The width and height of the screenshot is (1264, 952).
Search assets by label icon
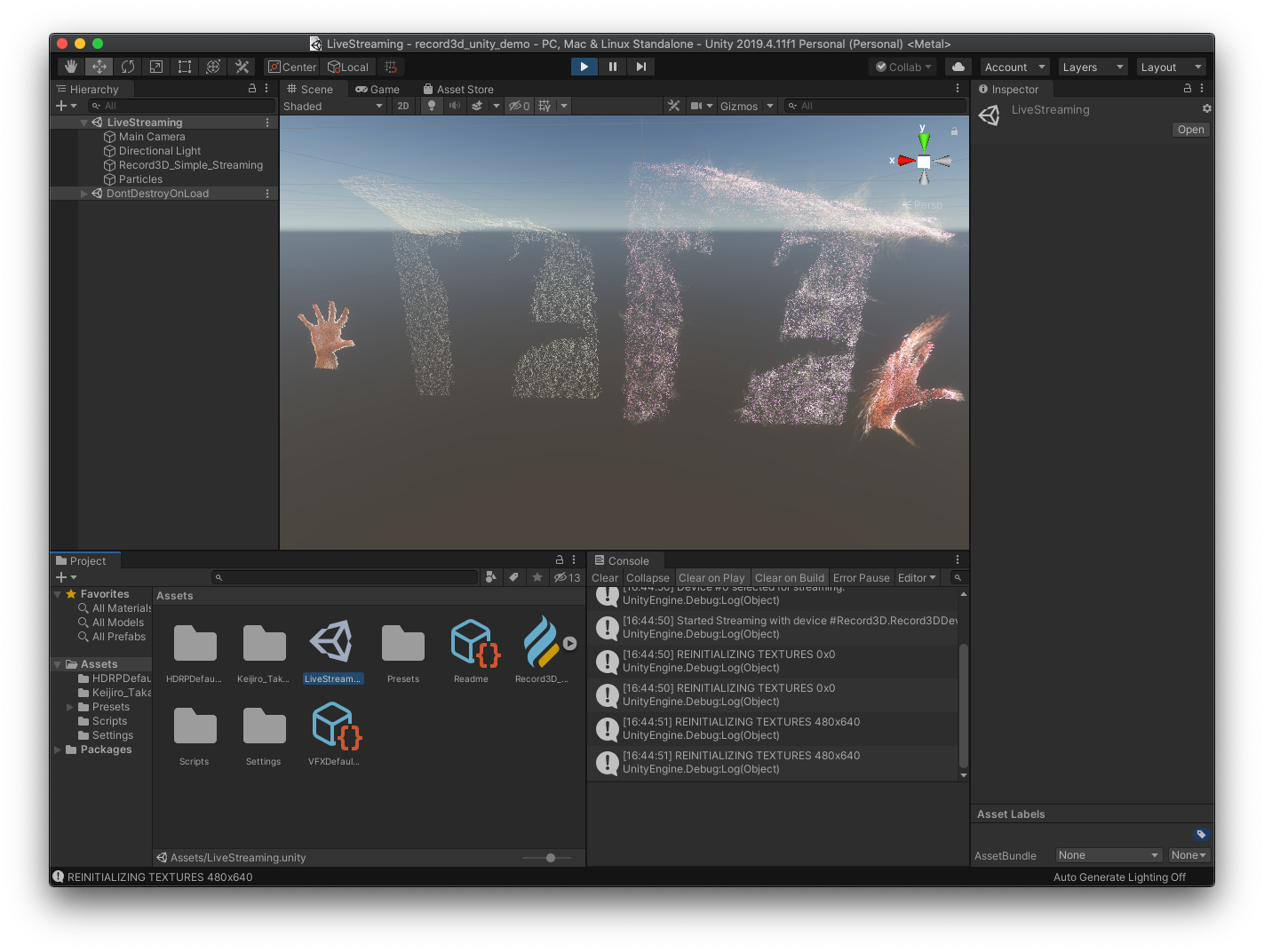point(513,577)
